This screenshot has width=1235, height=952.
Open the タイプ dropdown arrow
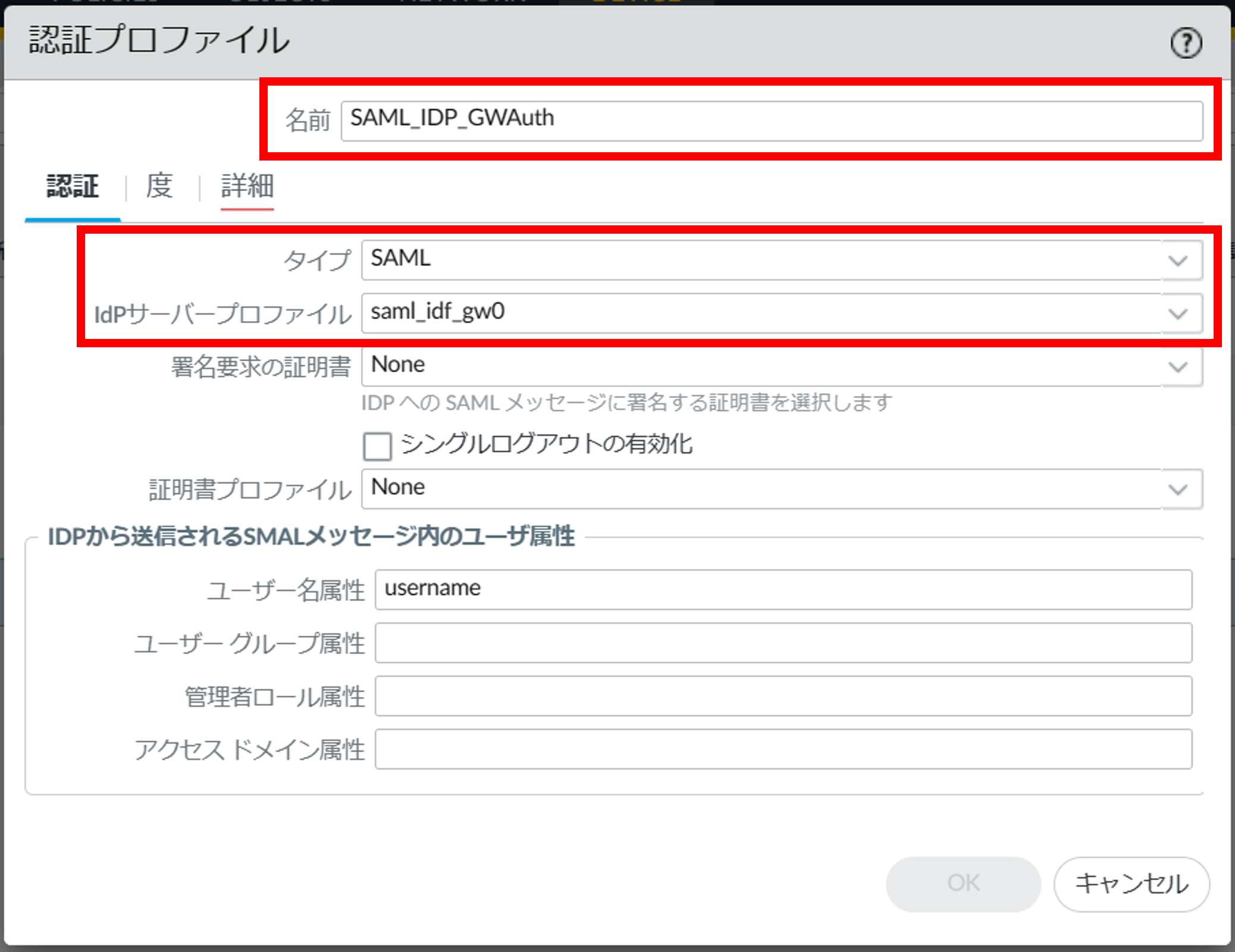(1177, 260)
